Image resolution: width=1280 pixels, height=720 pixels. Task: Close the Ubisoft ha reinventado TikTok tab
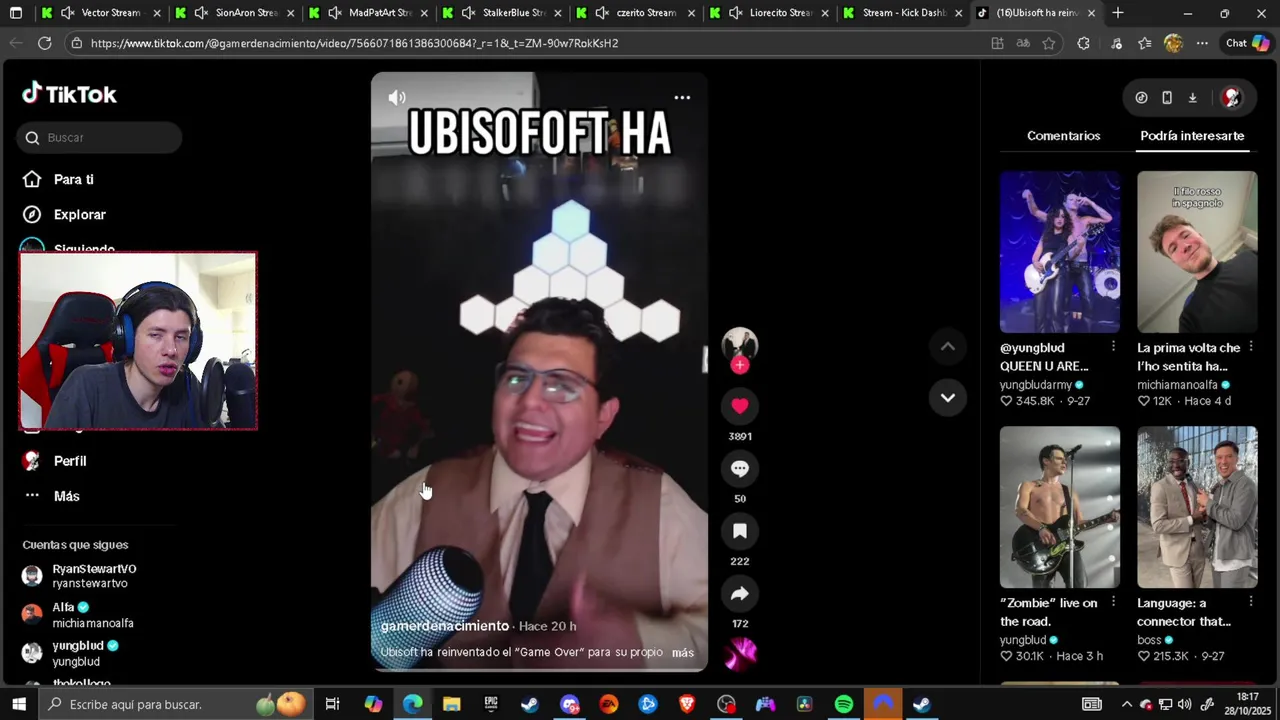[1091, 13]
